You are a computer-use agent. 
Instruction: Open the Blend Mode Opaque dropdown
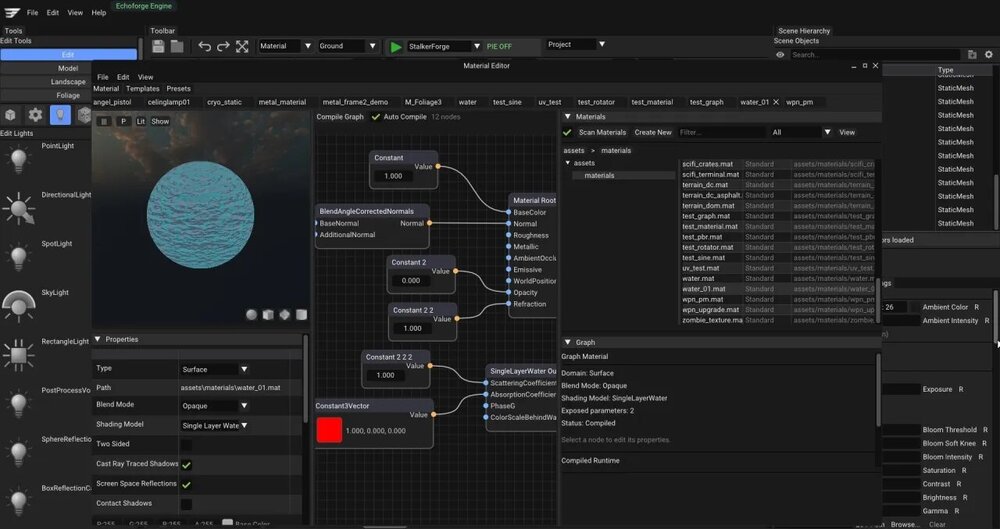214,406
